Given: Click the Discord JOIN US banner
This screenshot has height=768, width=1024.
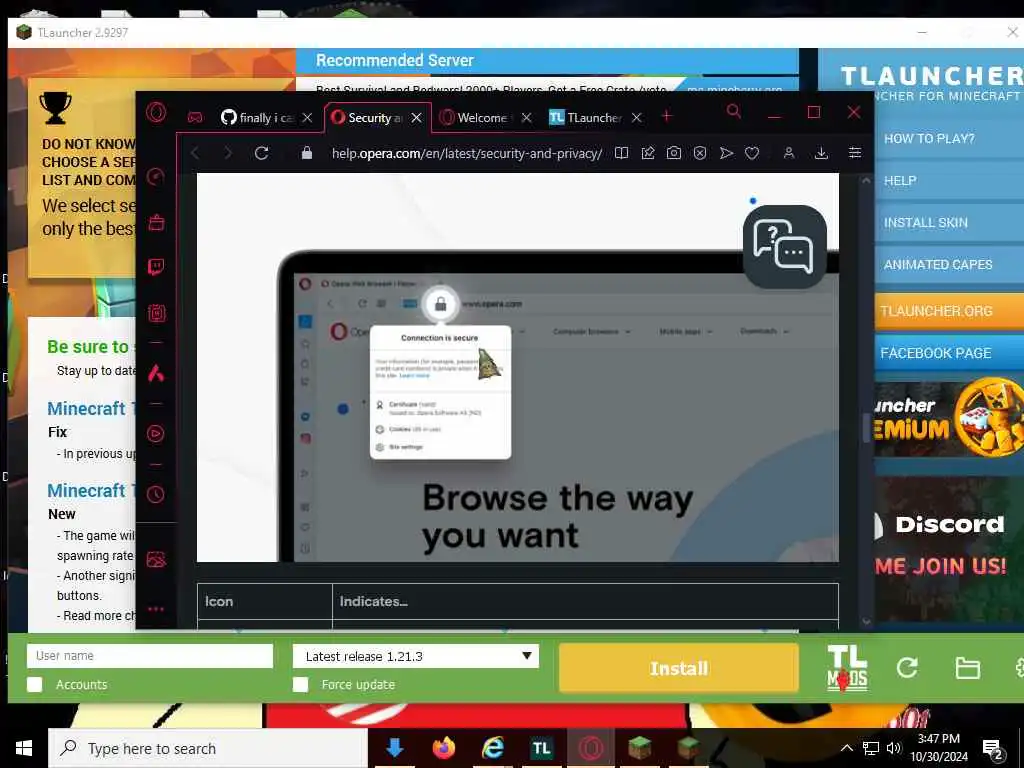Looking at the screenshot, I should click(949, 549).
